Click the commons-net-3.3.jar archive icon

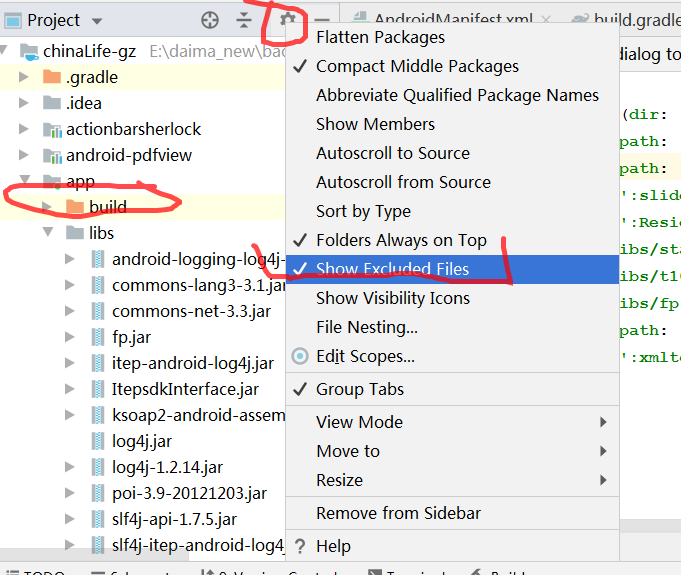point(98,311)
